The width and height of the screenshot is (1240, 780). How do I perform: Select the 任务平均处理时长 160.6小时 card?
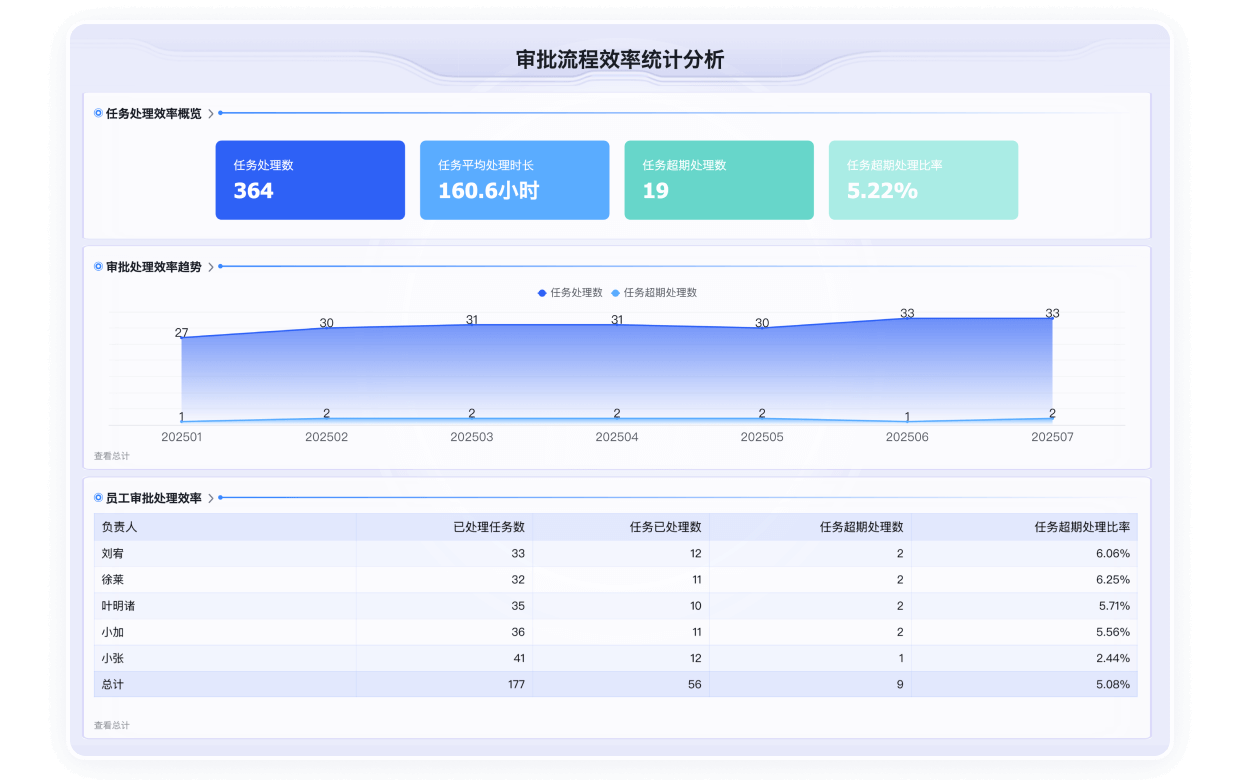point(514,179)
